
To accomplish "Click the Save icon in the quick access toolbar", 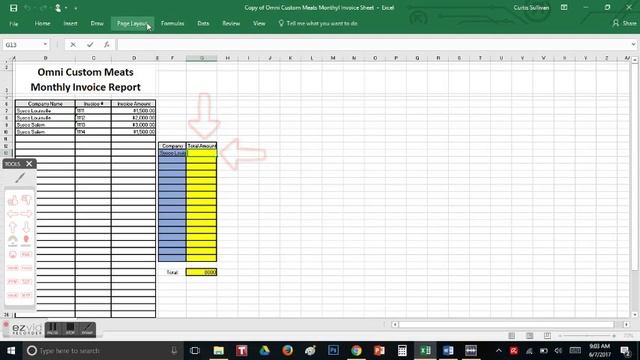I will [x=13, y=8].
